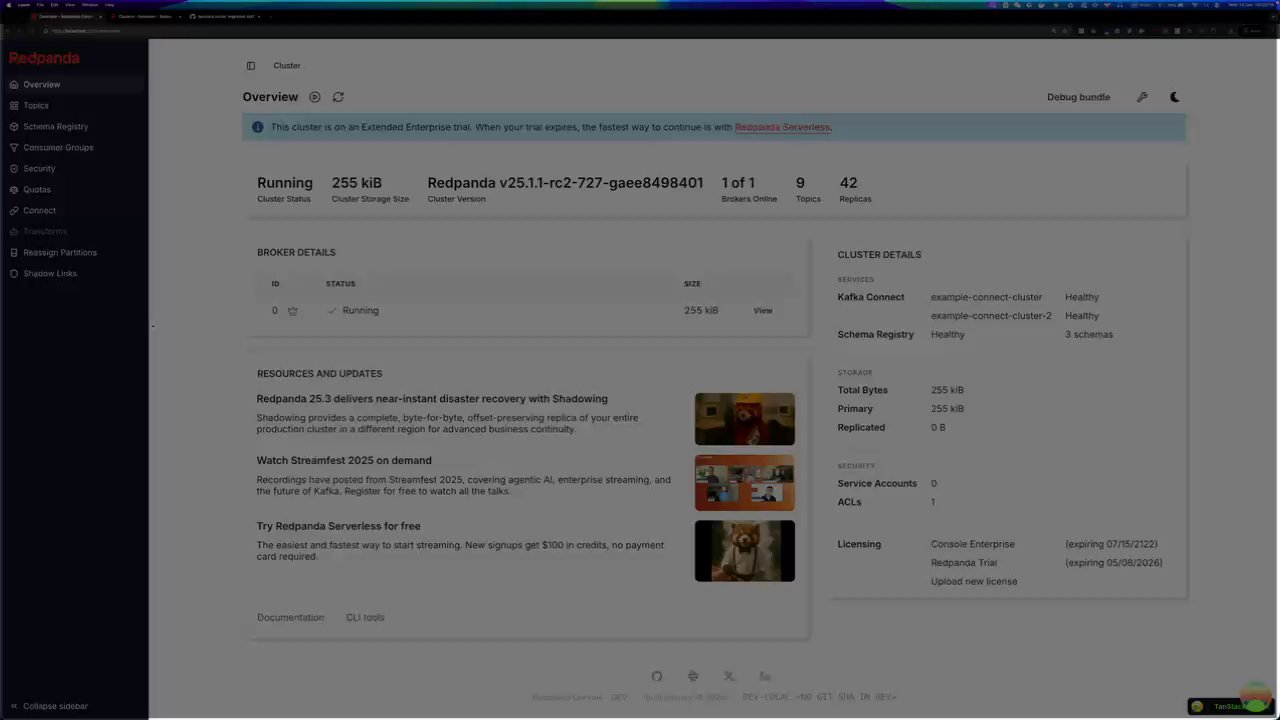This screenshot has width=1280, height=720.
Task: Click Upload new license link
Action: (x=974, y=582)
